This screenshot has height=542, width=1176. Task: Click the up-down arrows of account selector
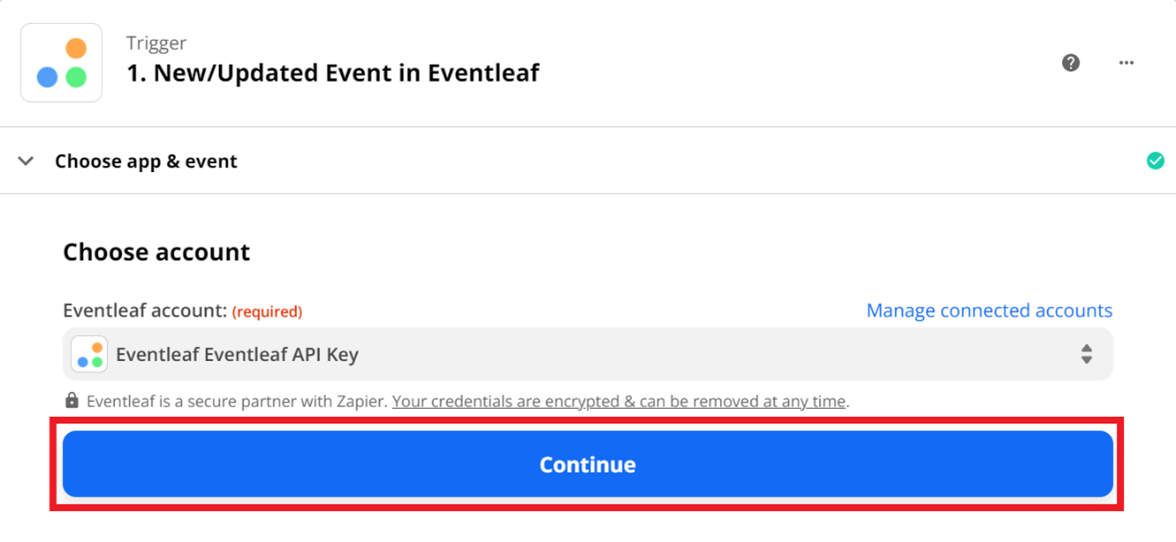coord(1086,354)
